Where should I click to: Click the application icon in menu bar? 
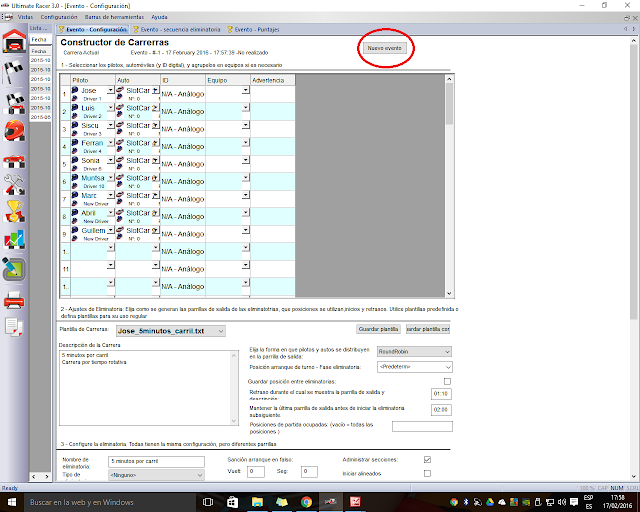(7, 17)
